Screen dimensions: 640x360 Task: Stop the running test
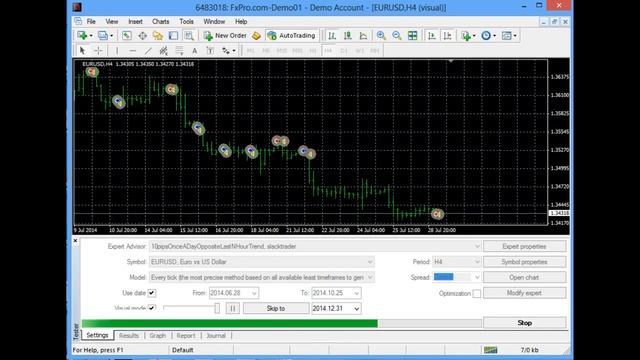point(524,323)
